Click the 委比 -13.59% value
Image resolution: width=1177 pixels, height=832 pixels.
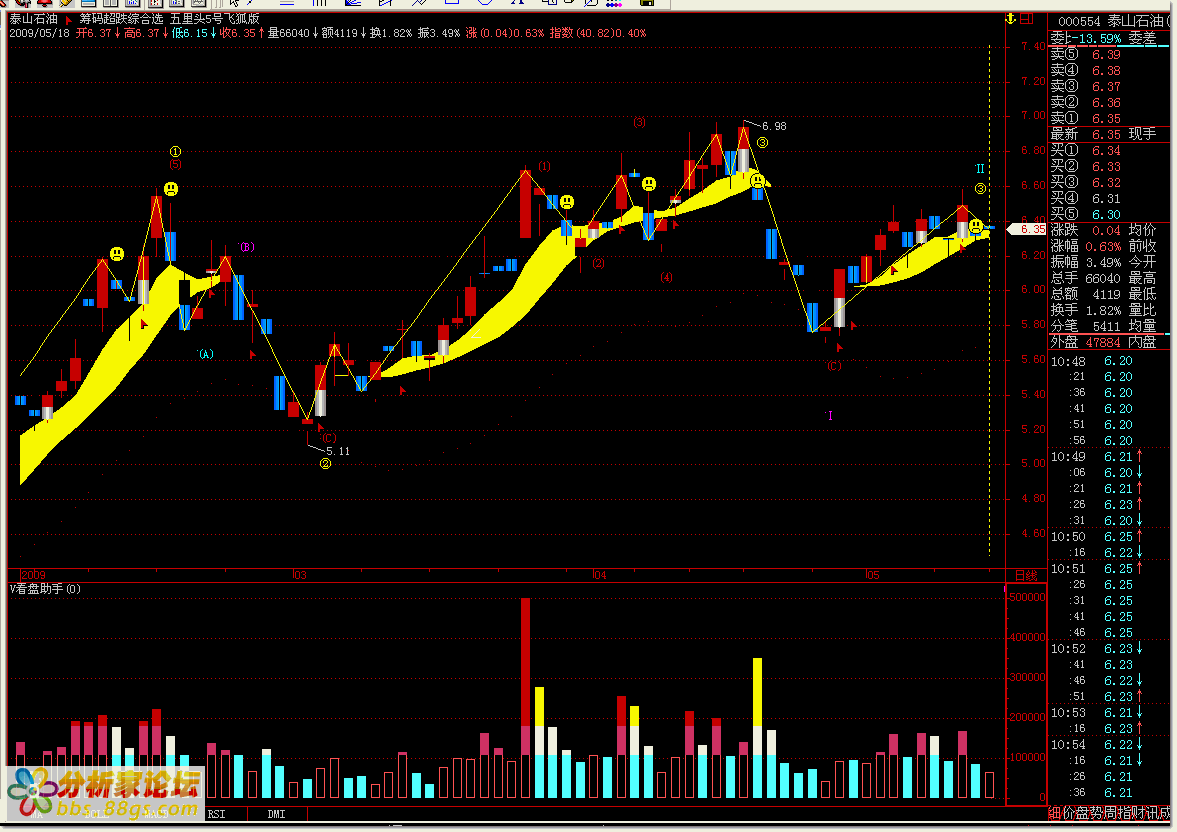click(1099, 38)
